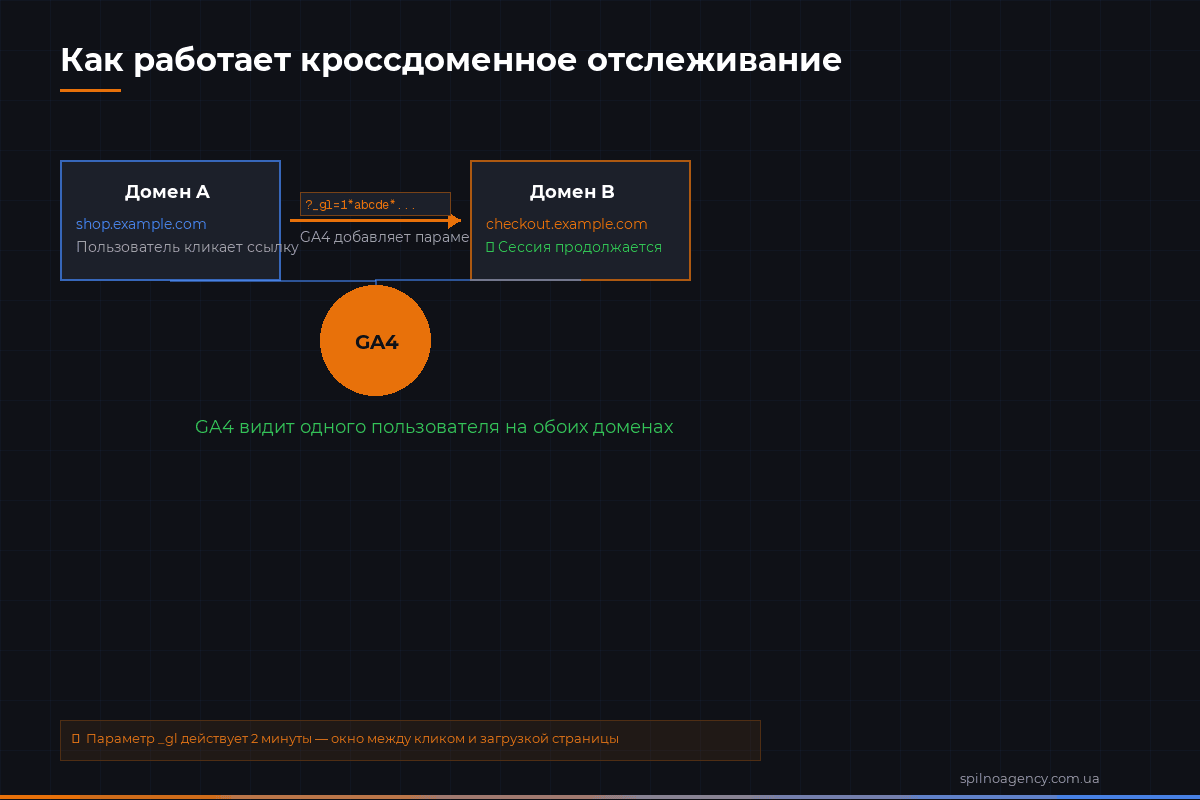Click "Сессия продолжается" status text
Screen dimensions: 1200x800
tap(580, 247)
